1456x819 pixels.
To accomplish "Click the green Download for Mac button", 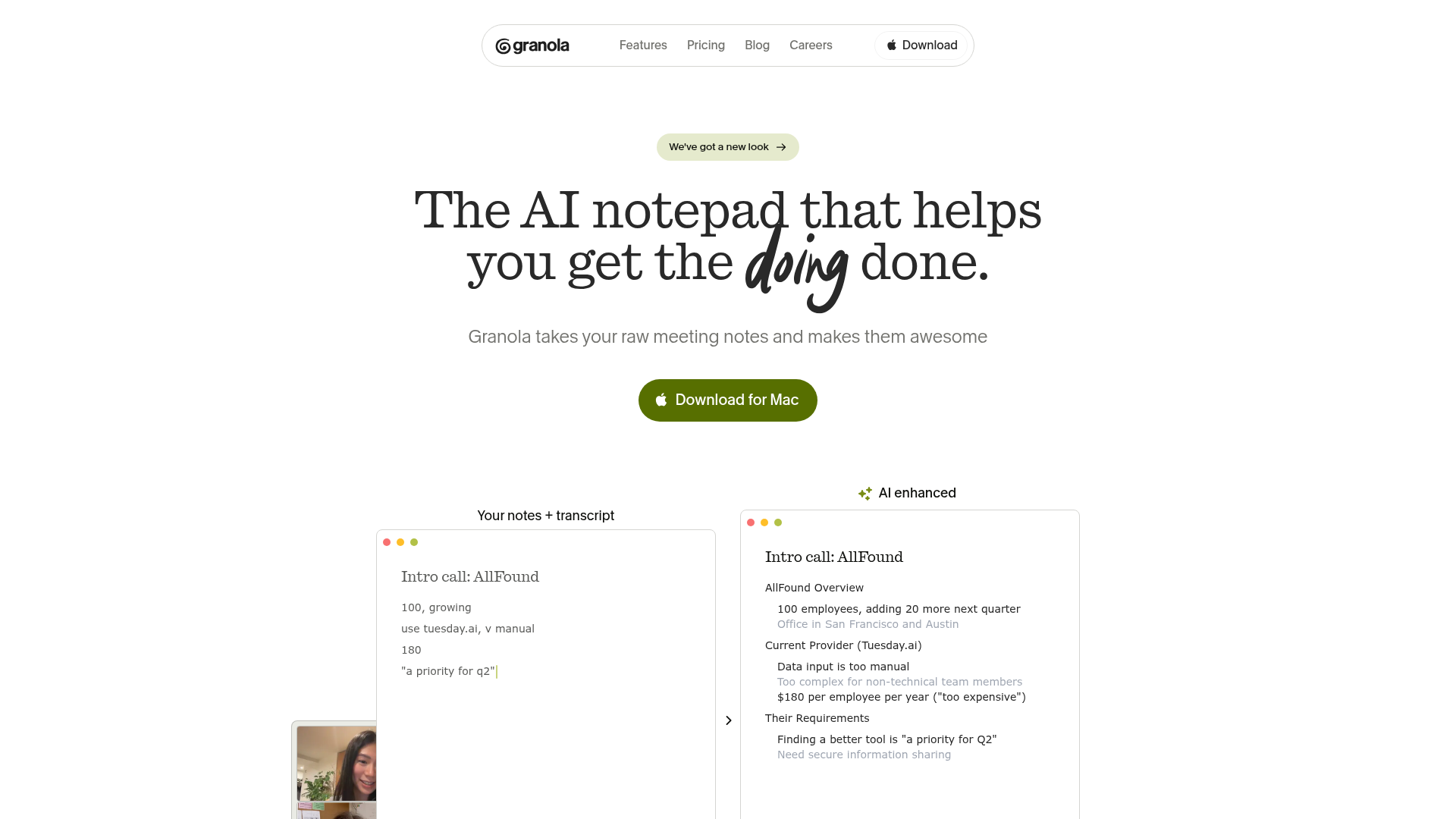I will click(x=728, y=400).
